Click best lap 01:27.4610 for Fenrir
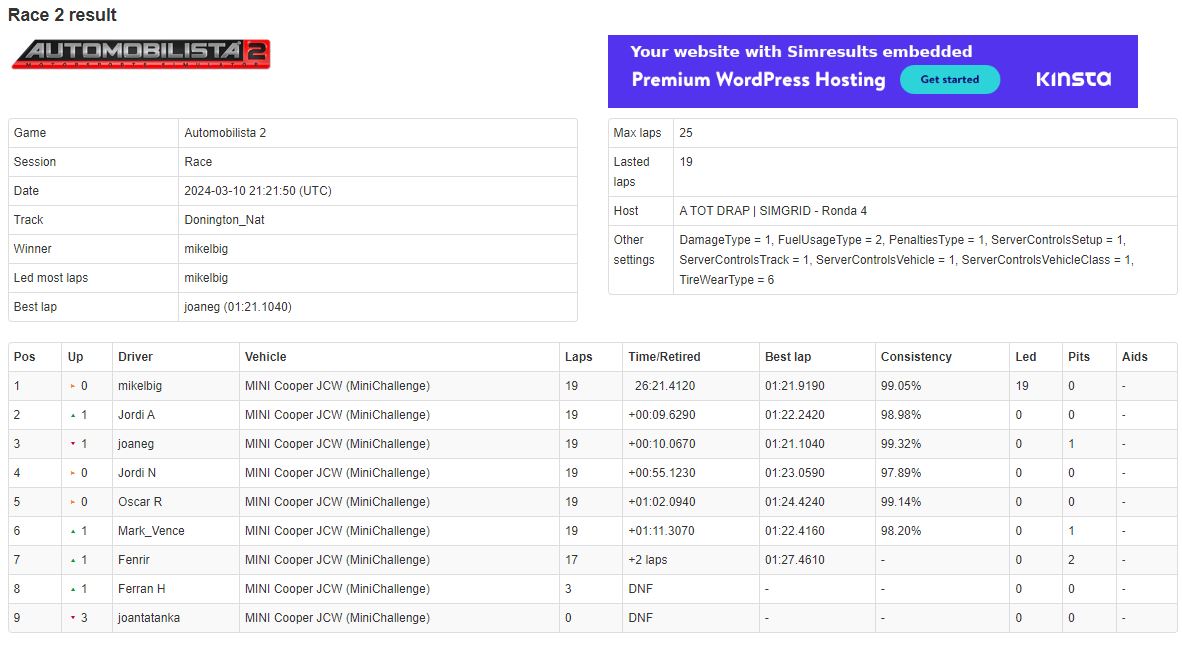Viewport: 1182px width, 649px height. [x=795, y=560]
